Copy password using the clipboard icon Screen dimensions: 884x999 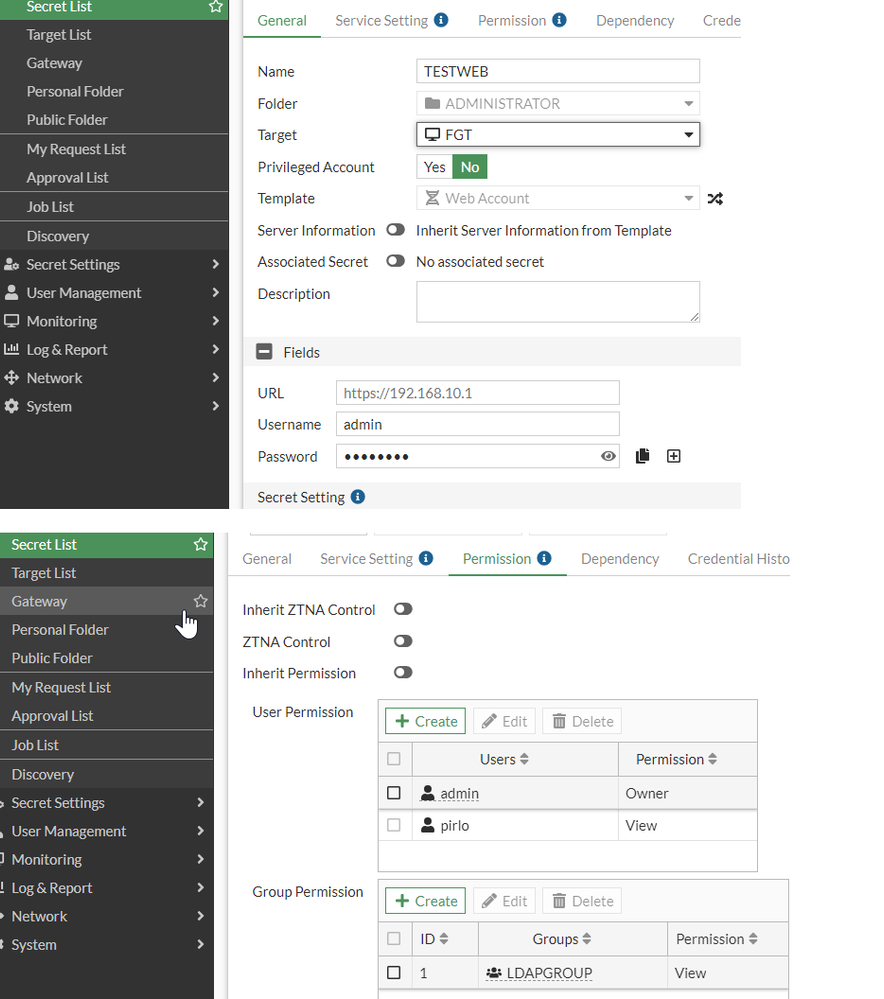[x=642, y=456]
